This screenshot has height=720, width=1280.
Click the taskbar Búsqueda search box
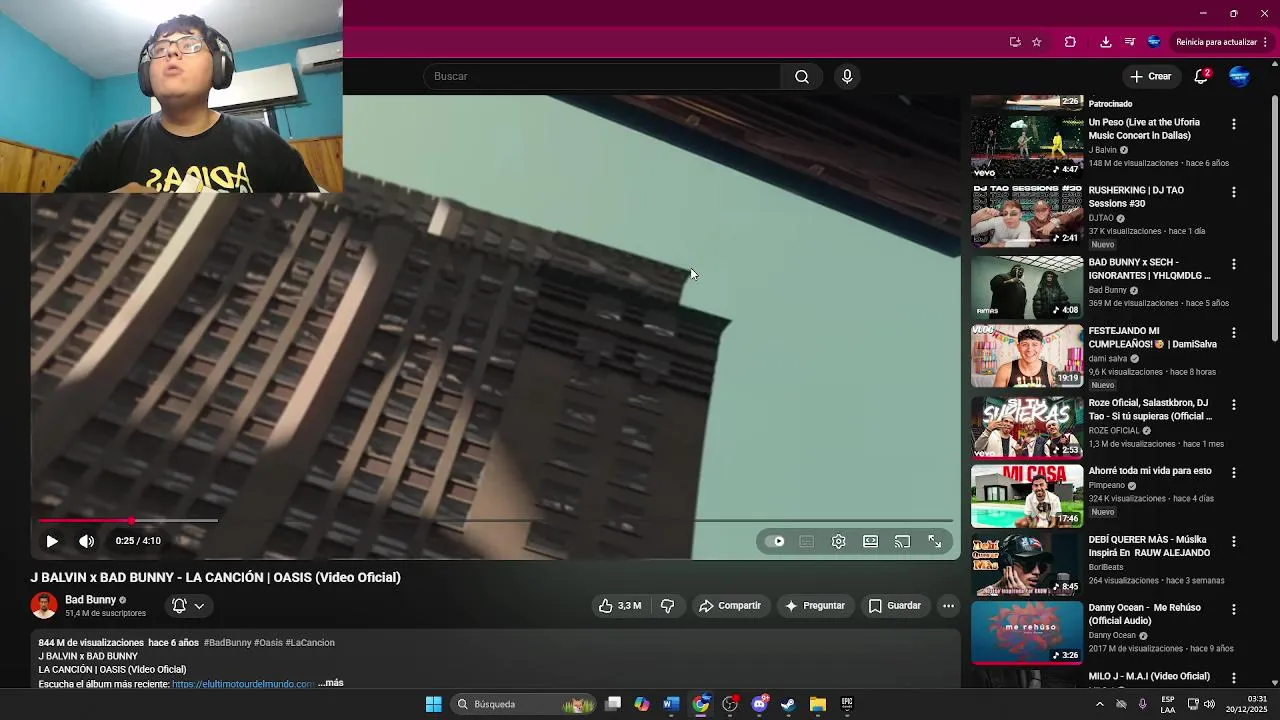tap(524, 704)
